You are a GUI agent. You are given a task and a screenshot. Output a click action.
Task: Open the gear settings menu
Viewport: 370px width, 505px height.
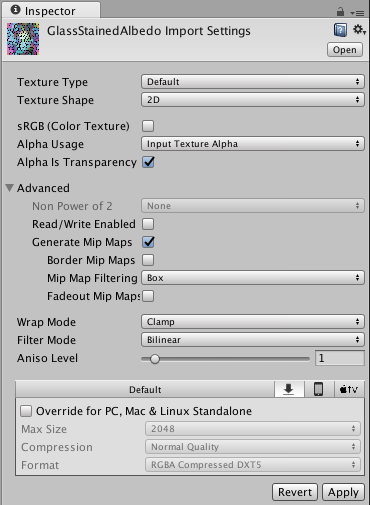point(359,30)
